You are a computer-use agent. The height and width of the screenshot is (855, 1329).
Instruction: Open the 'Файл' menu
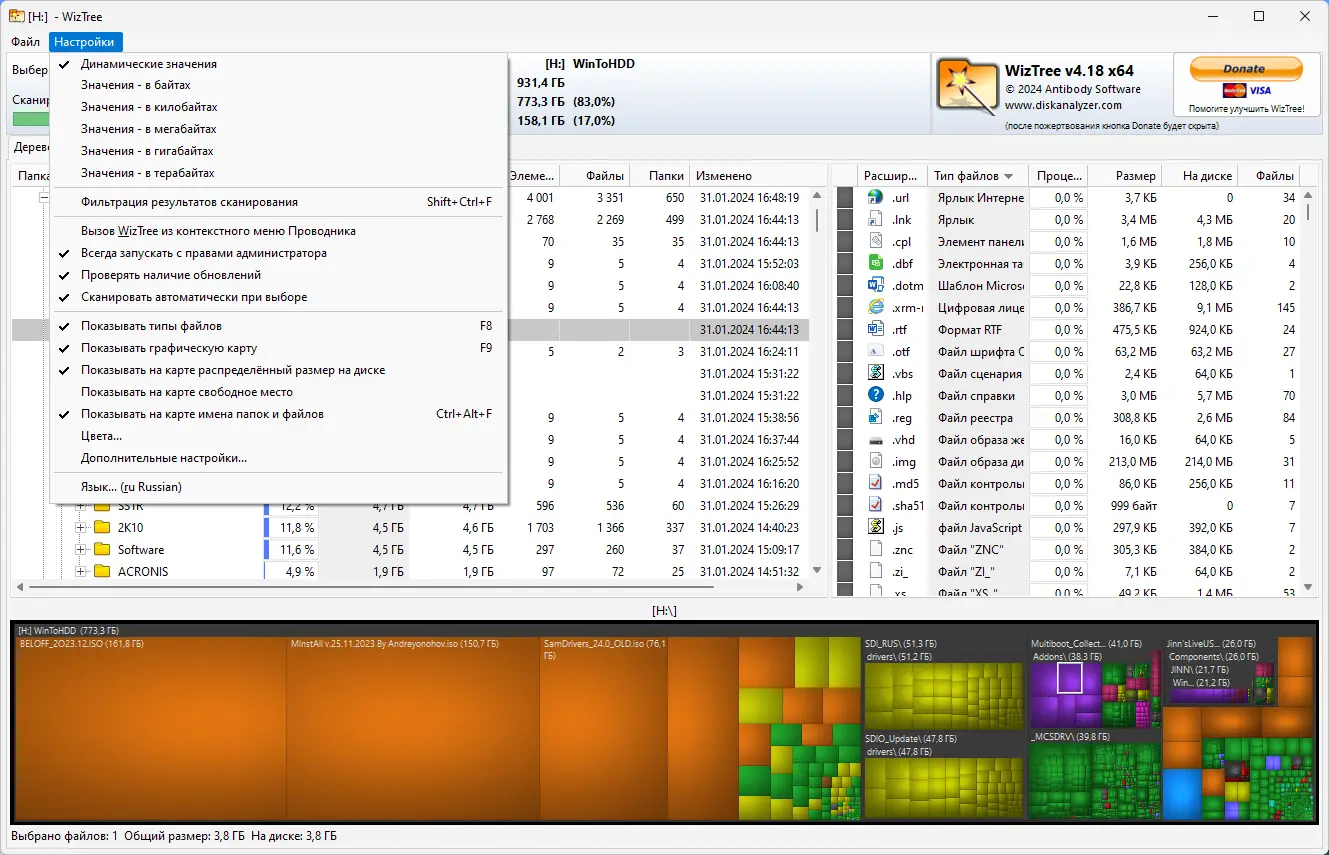26,42
